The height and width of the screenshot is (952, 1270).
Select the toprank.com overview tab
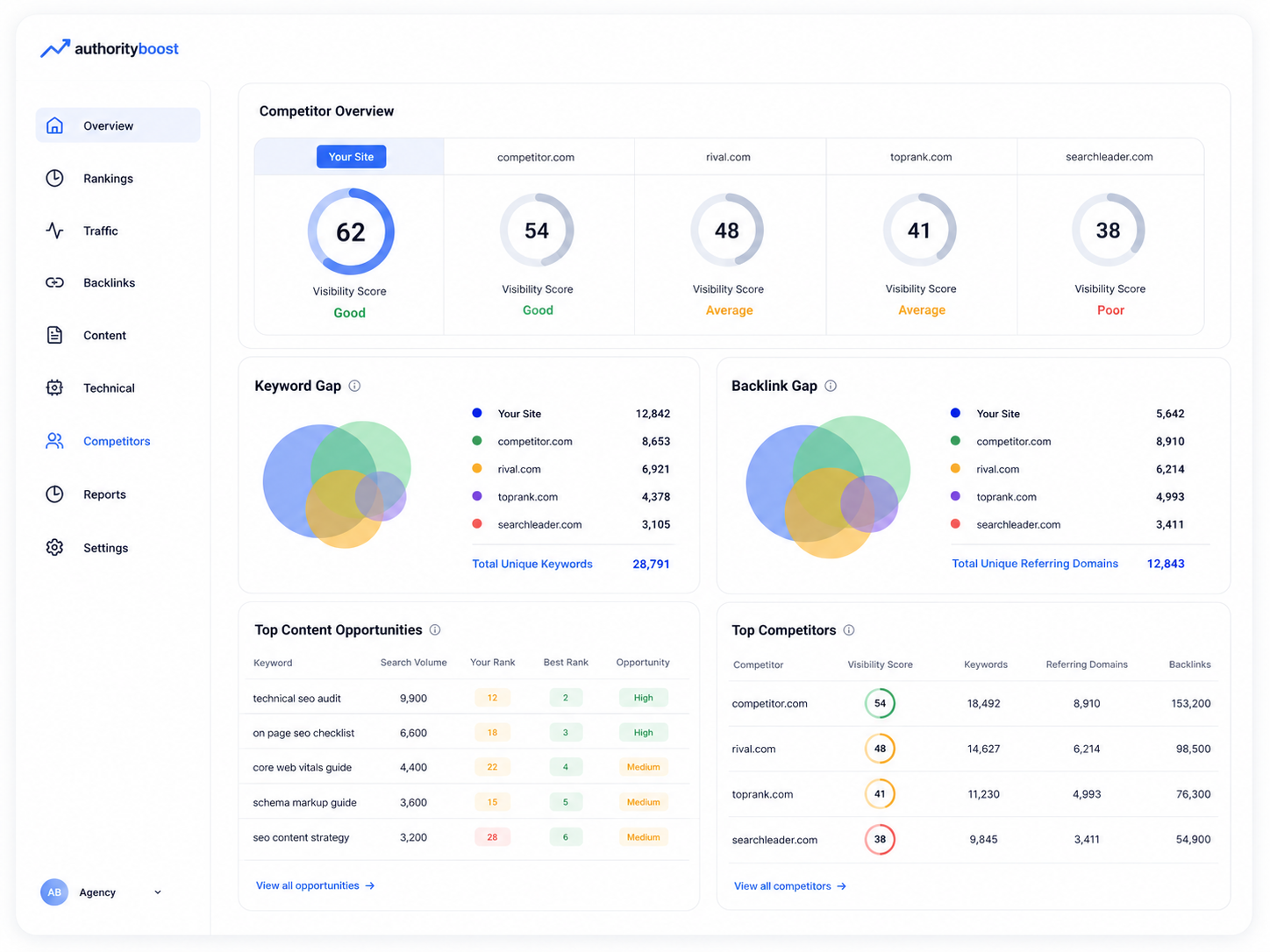pyautogui.click(x=921, y=158)
